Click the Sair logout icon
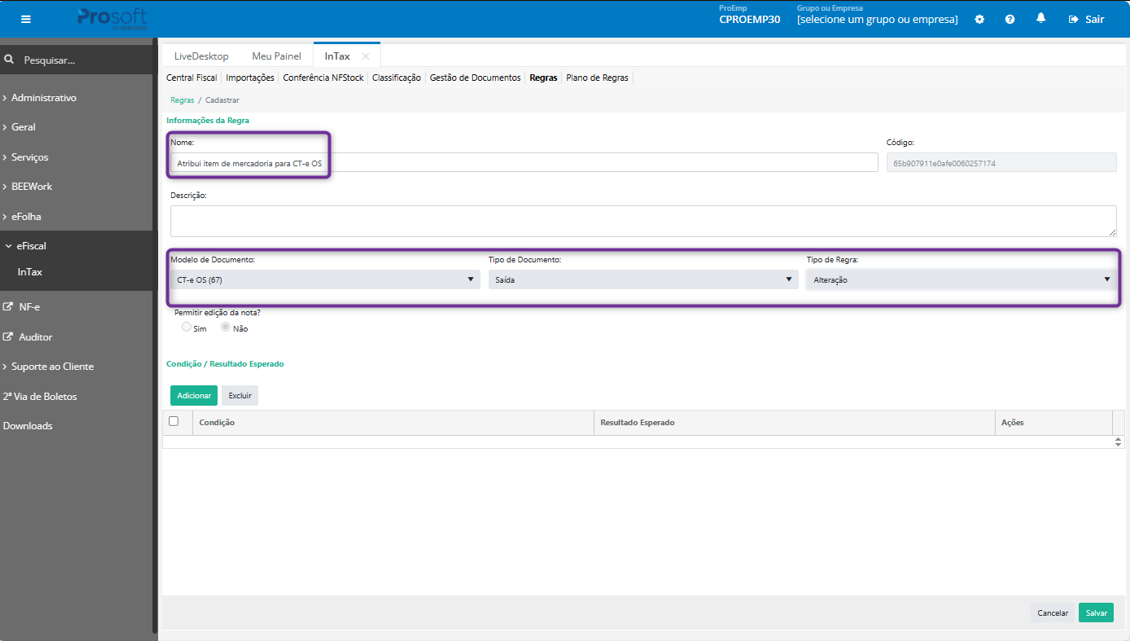 (1073, 19)
